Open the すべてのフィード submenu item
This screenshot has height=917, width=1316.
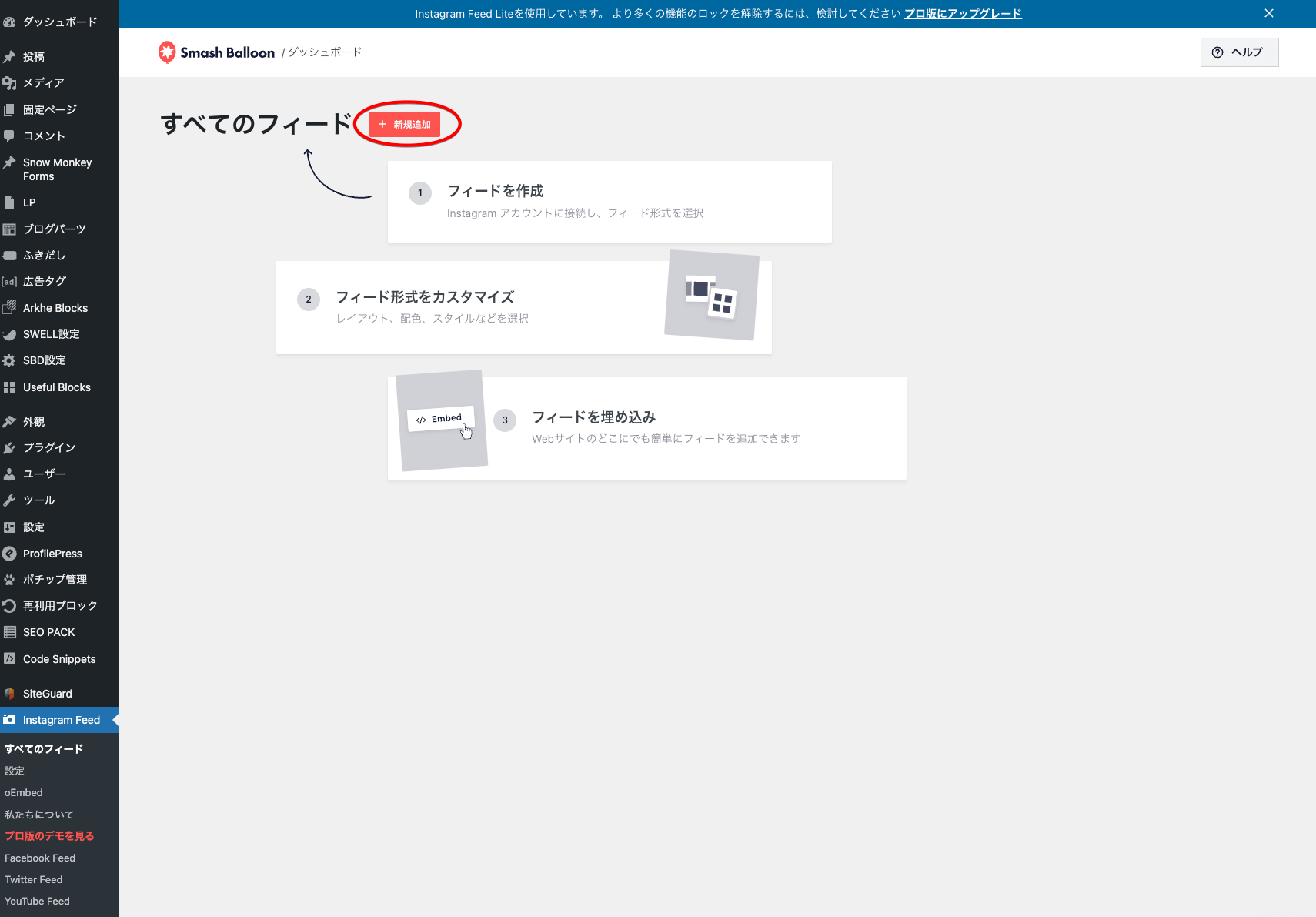tap(44, 748)
